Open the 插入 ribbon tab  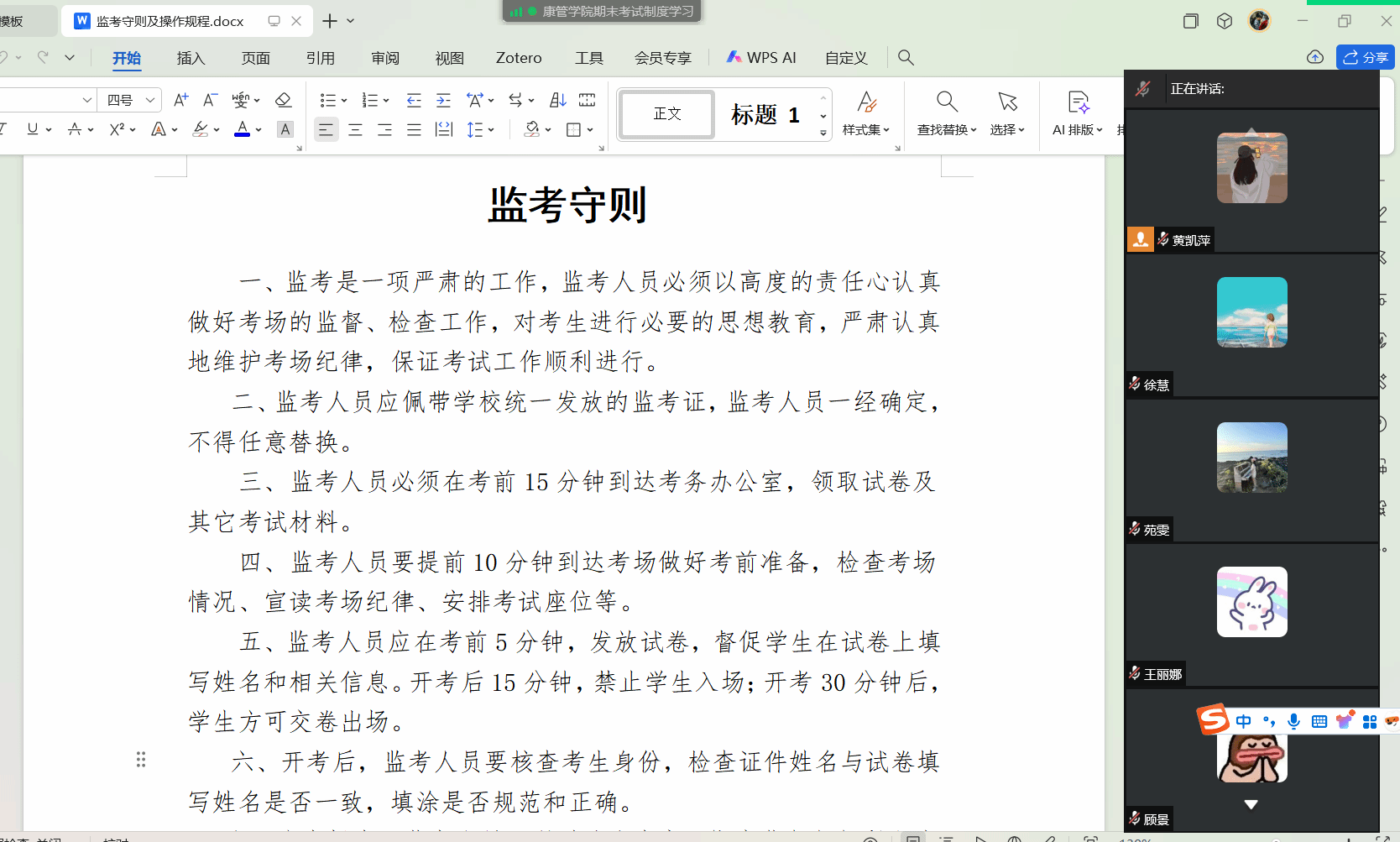tap(191, 58)
